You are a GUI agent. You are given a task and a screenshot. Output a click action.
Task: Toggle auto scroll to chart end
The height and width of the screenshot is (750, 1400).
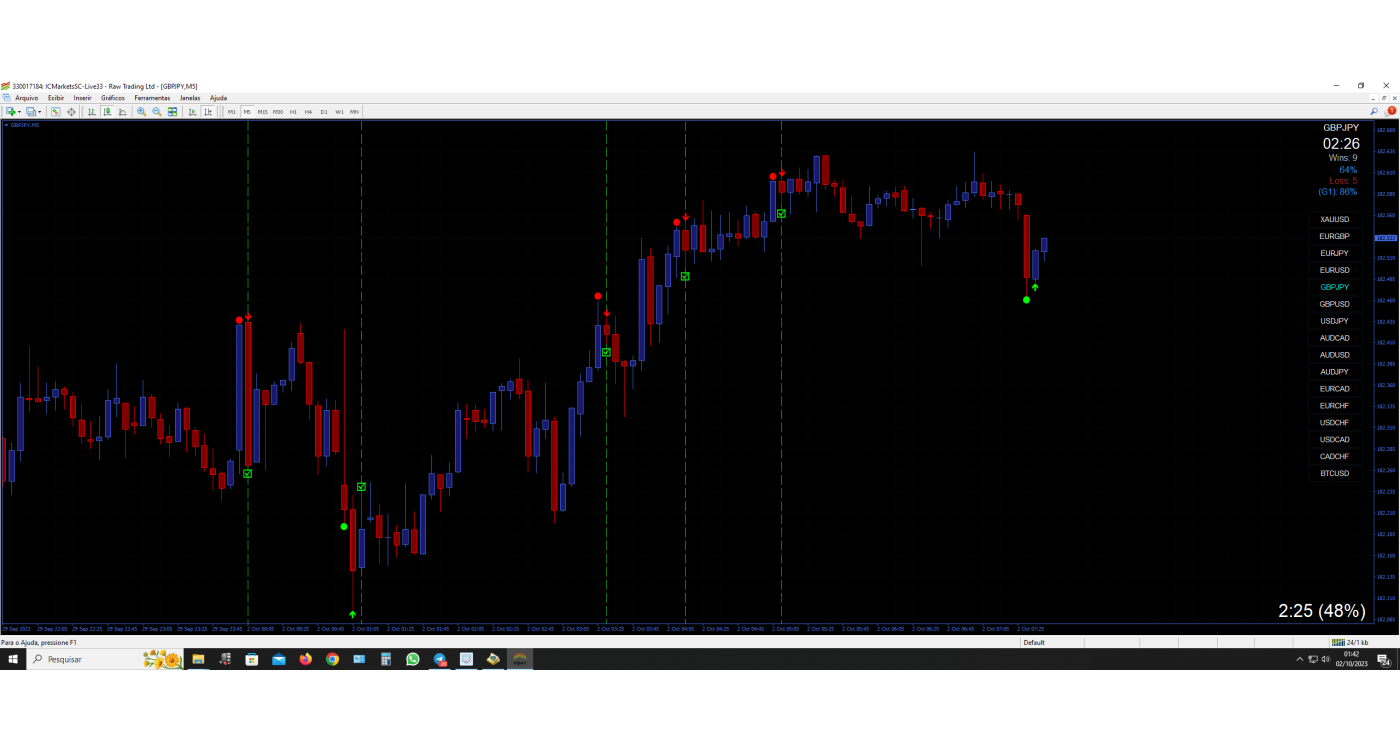[x=192, y=112]
